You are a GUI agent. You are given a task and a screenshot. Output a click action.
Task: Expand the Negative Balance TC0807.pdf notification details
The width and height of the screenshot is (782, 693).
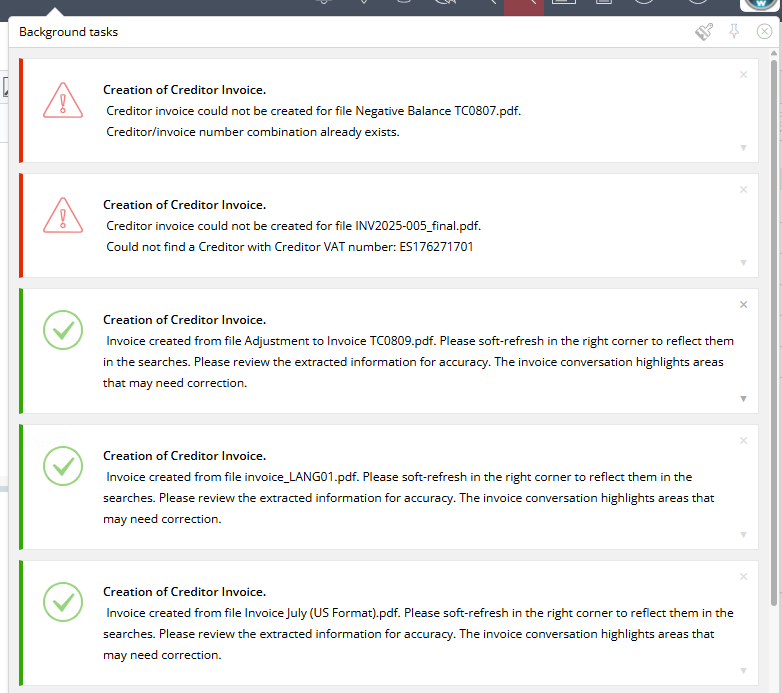pos(743,148)
